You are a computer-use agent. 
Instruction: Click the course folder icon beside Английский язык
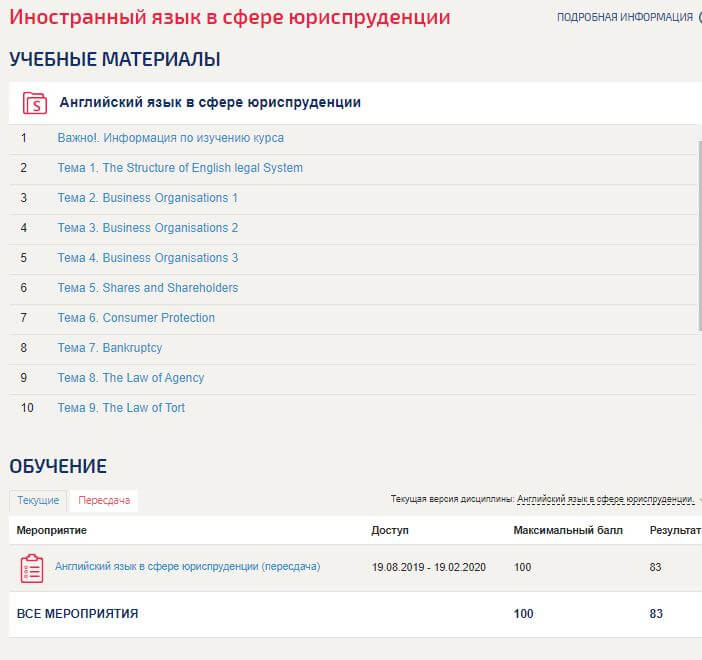click(34, 103)
